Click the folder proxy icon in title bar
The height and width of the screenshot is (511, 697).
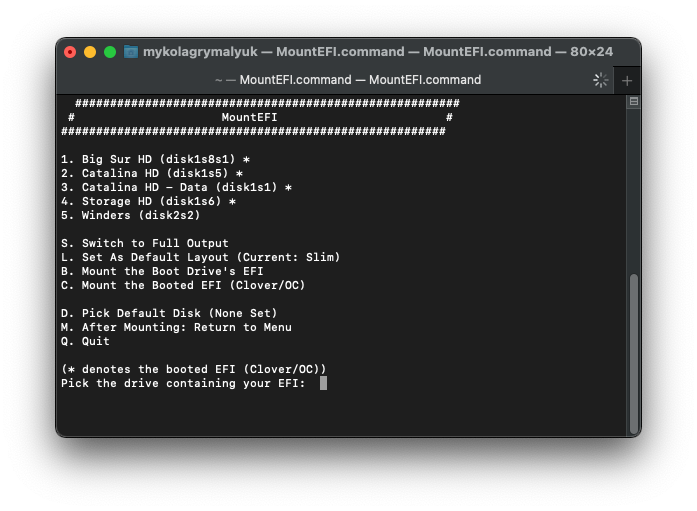131,52
